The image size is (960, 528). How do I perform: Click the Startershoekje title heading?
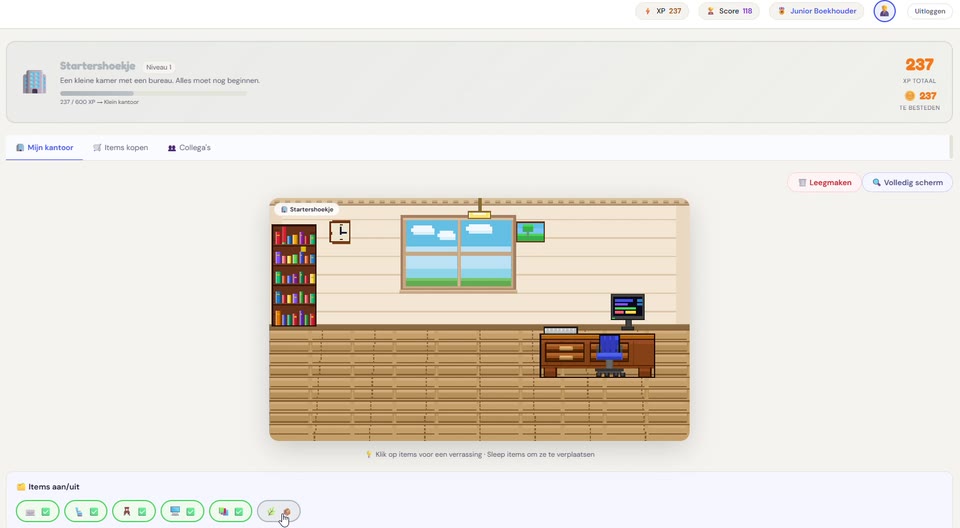click(x=97, y=66)
